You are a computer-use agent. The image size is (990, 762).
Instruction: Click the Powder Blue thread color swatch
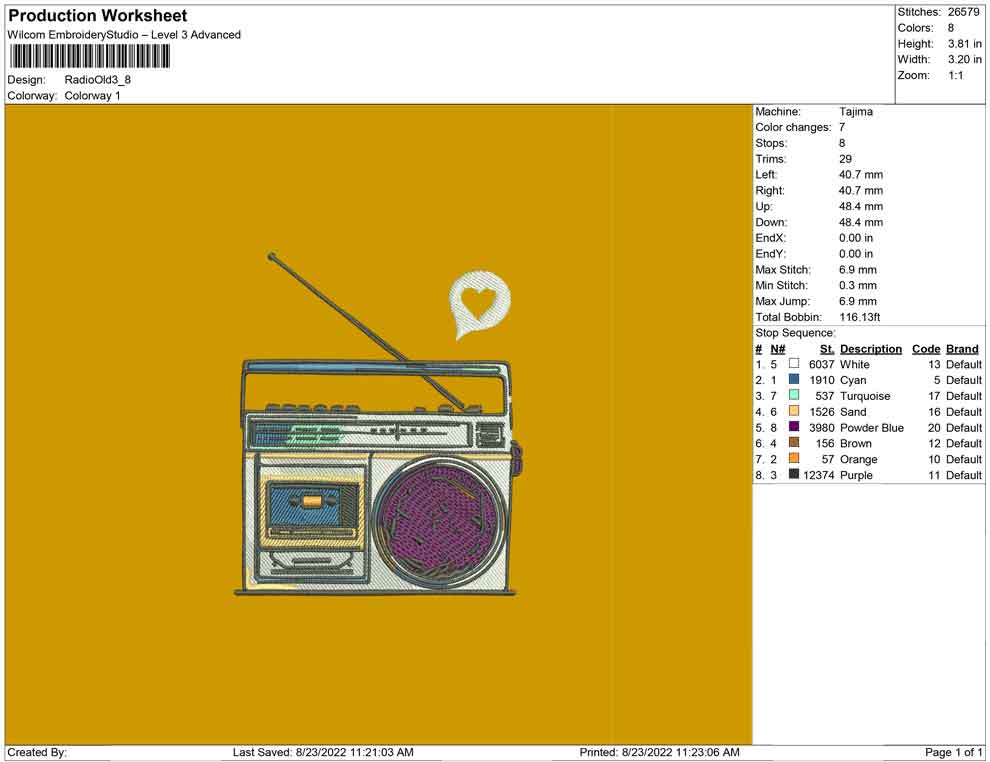click(x=794, y=427)
